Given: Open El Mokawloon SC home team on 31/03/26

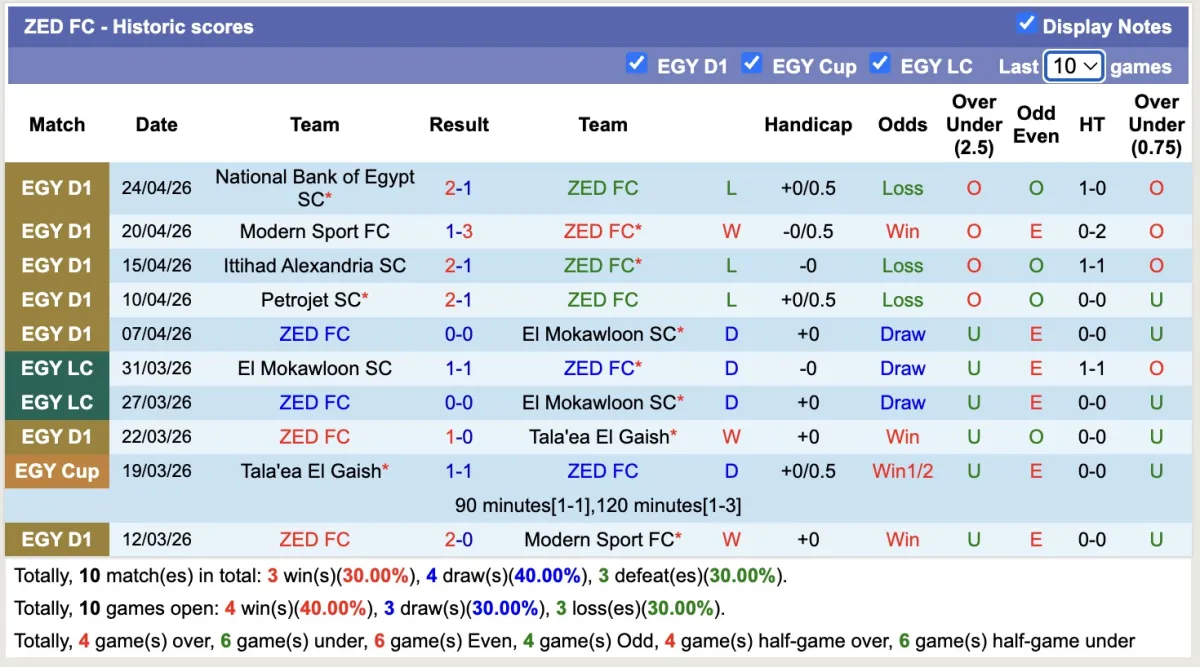Looking at the screenshot, I should pos(314,368).
